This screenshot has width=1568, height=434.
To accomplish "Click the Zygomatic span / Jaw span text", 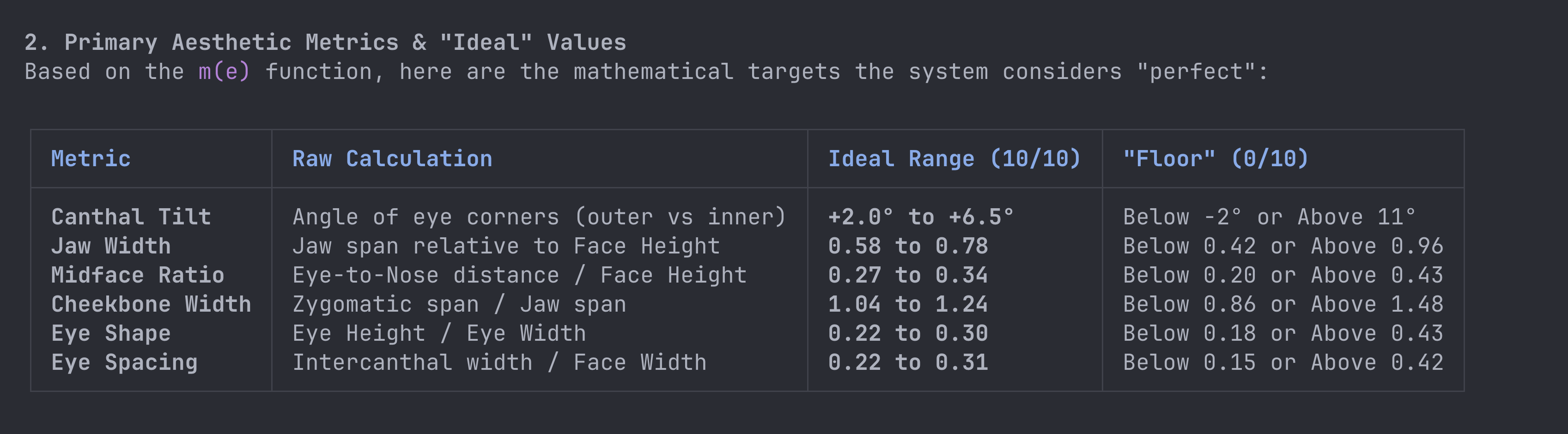I will click(x=459, y=304).
